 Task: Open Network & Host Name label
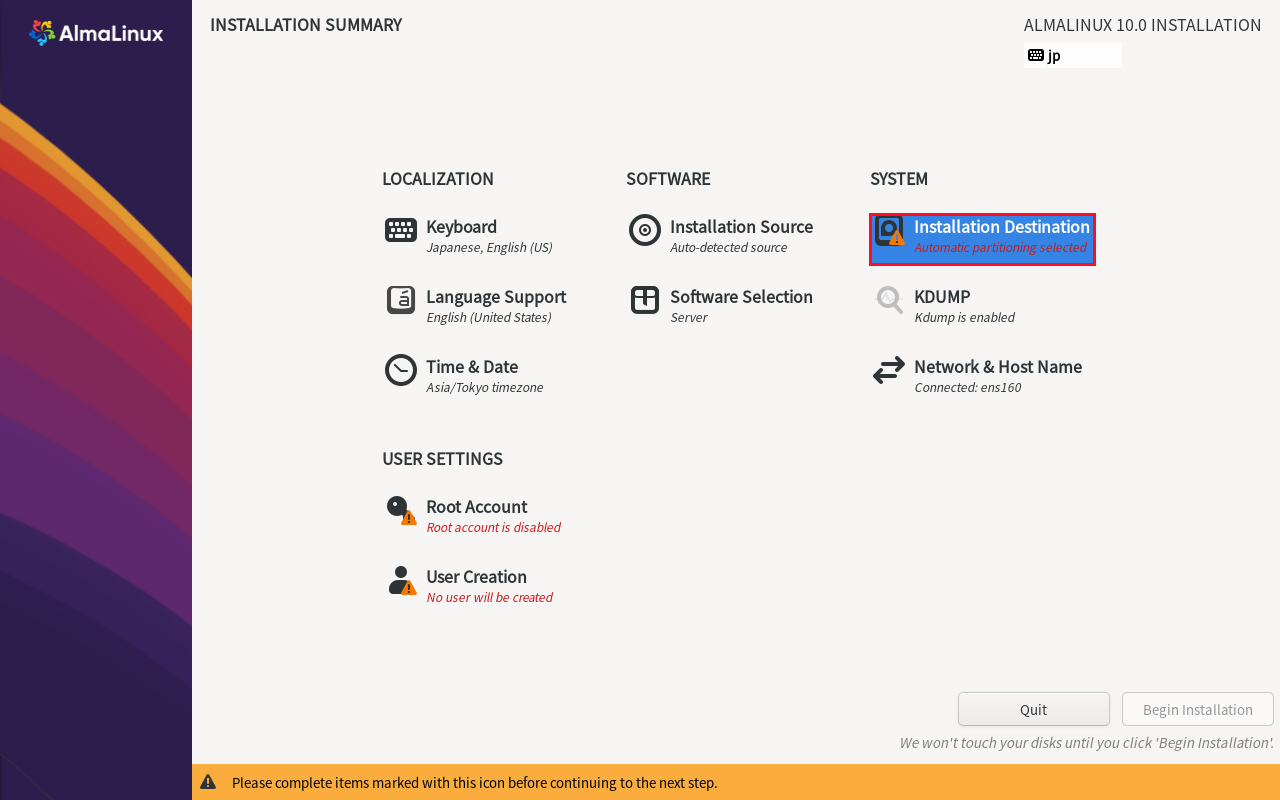coord(998,367)
